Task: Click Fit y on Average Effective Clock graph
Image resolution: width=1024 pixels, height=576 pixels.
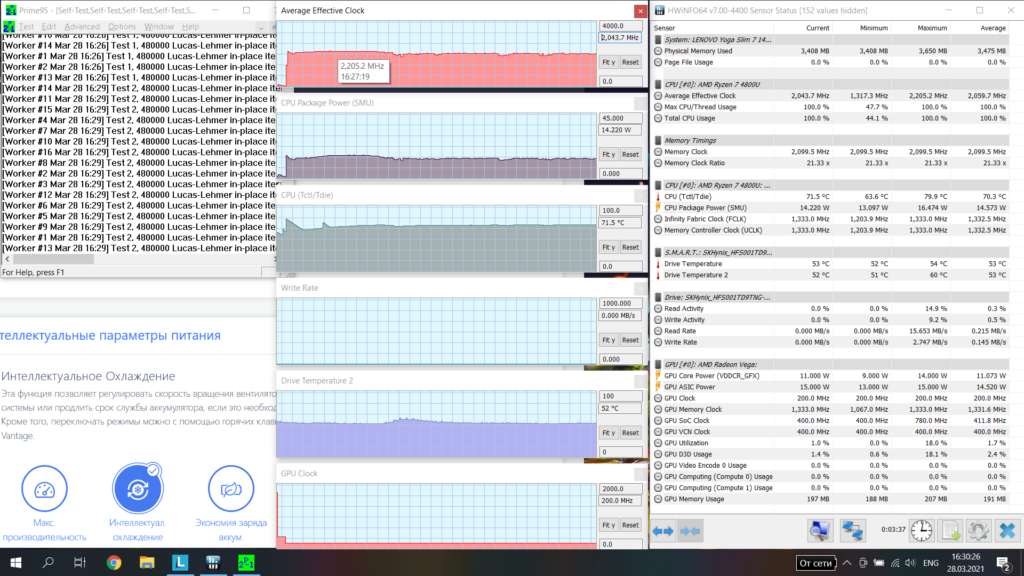Action: pos(609,62)
